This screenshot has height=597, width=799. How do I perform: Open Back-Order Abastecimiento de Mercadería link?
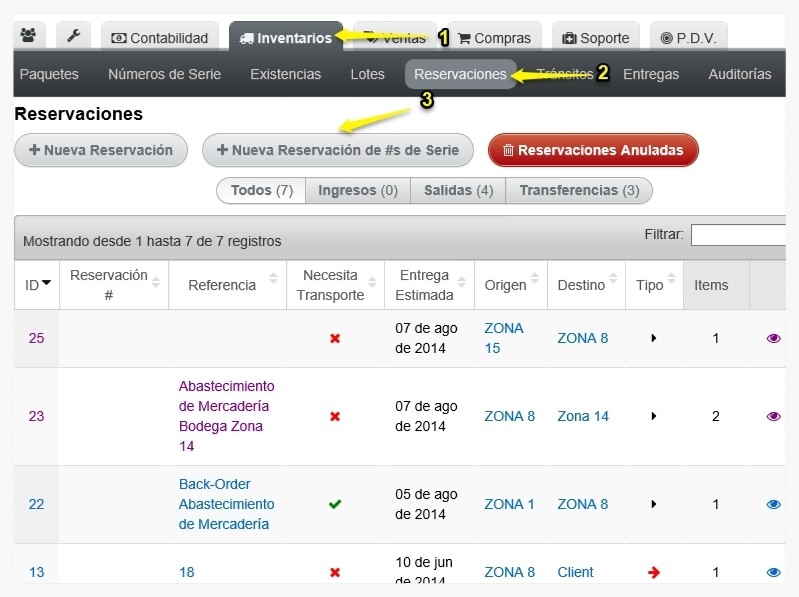pyautogui.click(x=226, y=504)
